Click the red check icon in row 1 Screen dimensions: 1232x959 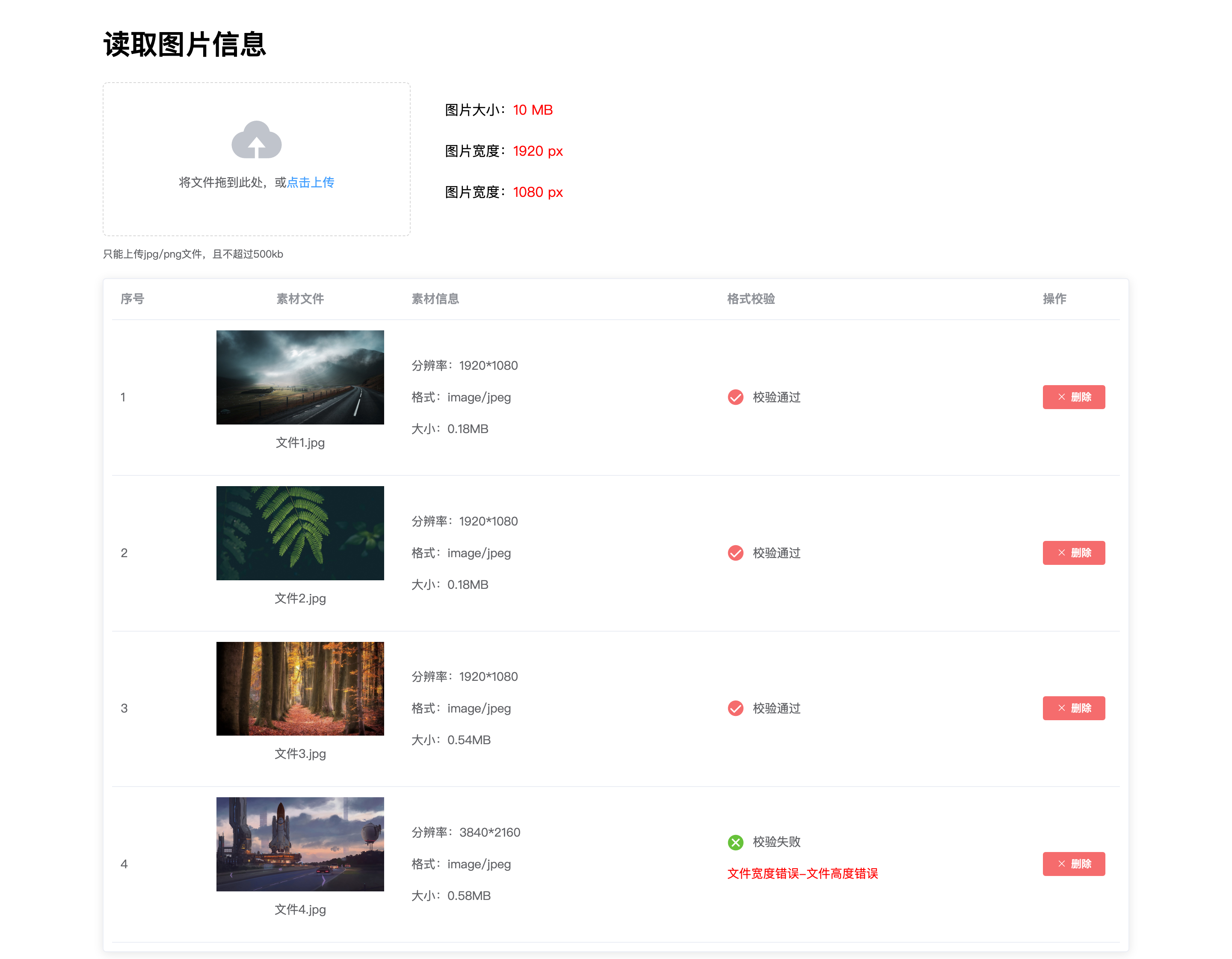click(x=735, y=398)
